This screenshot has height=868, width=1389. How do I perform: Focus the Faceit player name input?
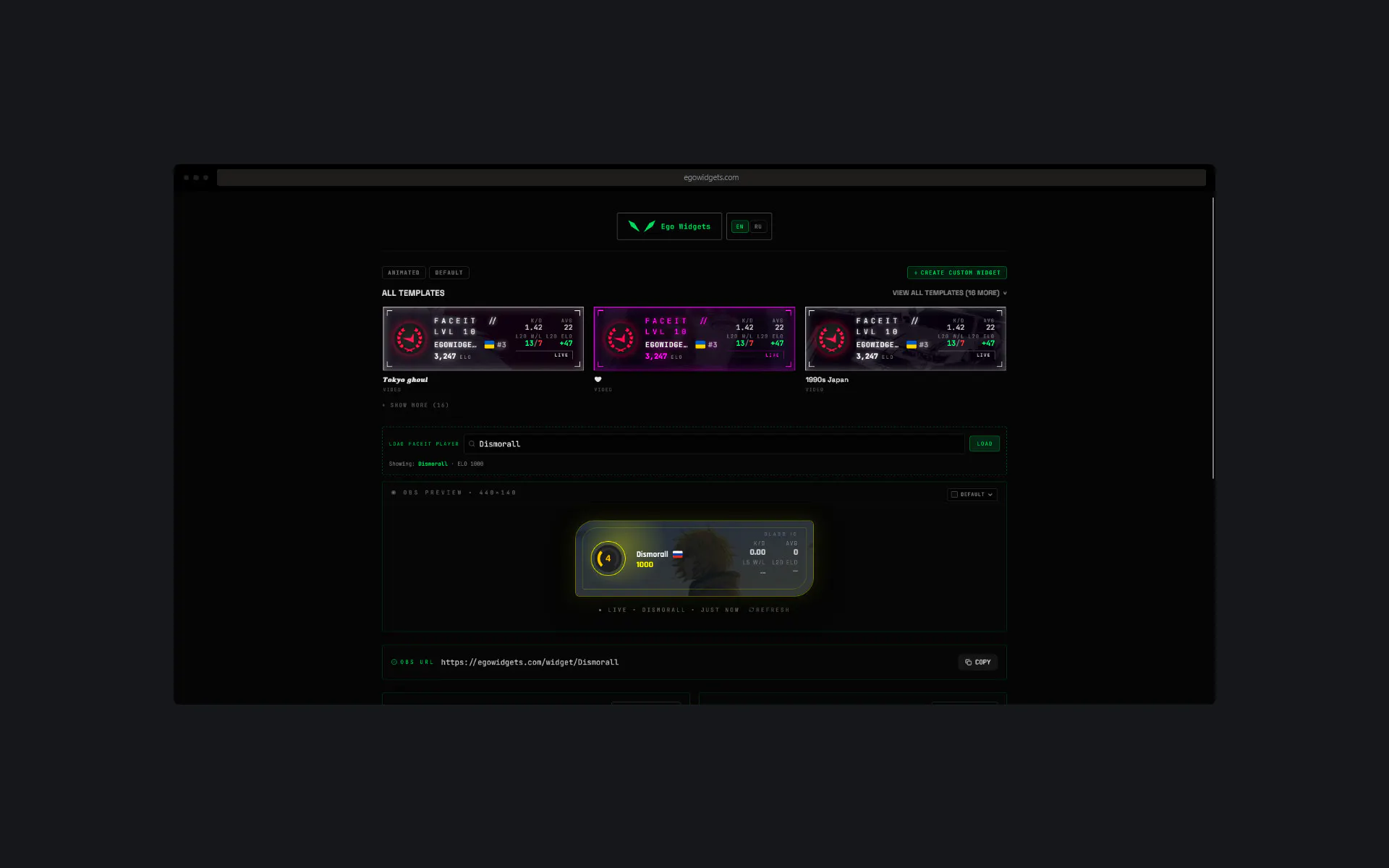point(715,444)
